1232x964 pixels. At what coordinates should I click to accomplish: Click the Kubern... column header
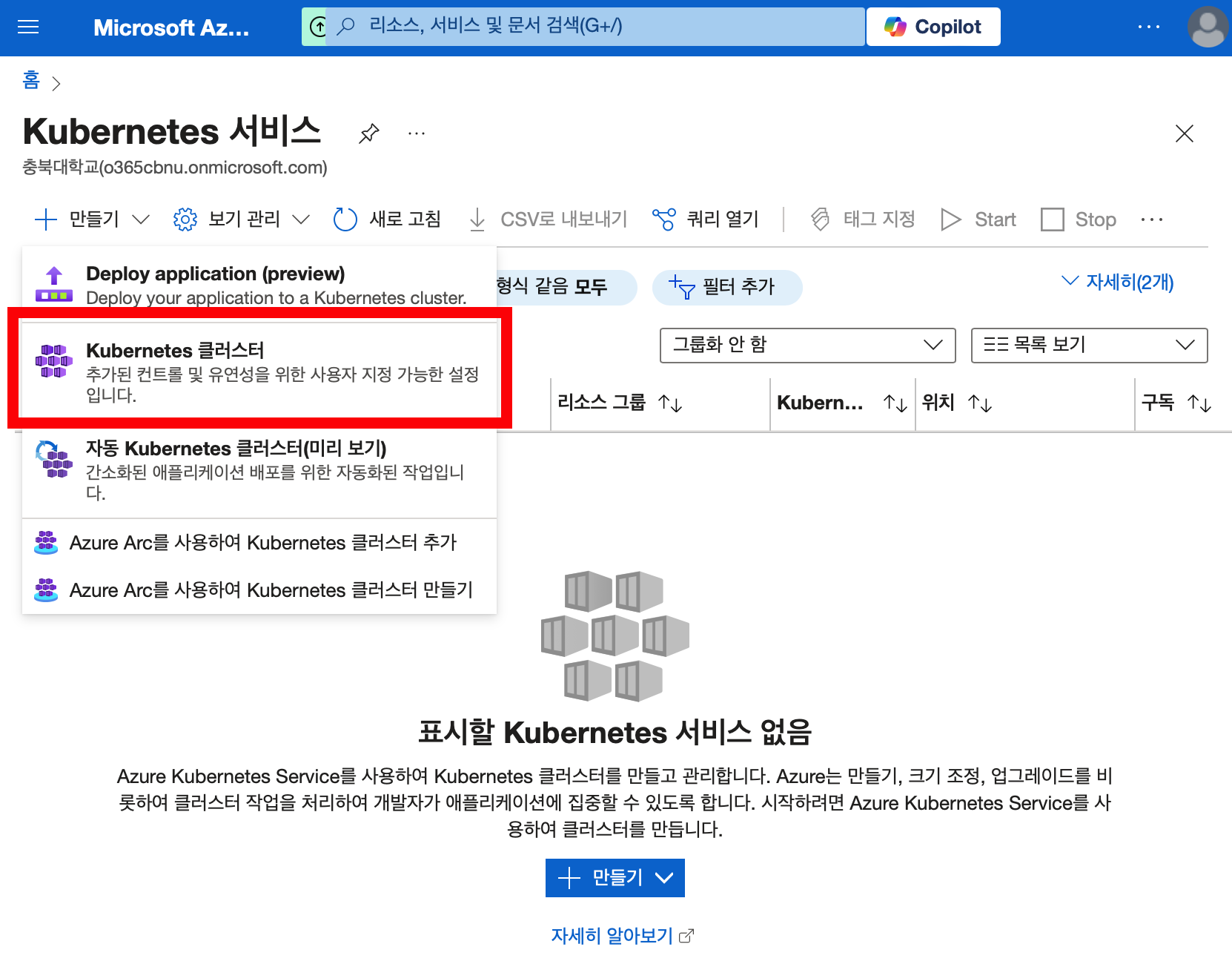click(x=820, y=403)
